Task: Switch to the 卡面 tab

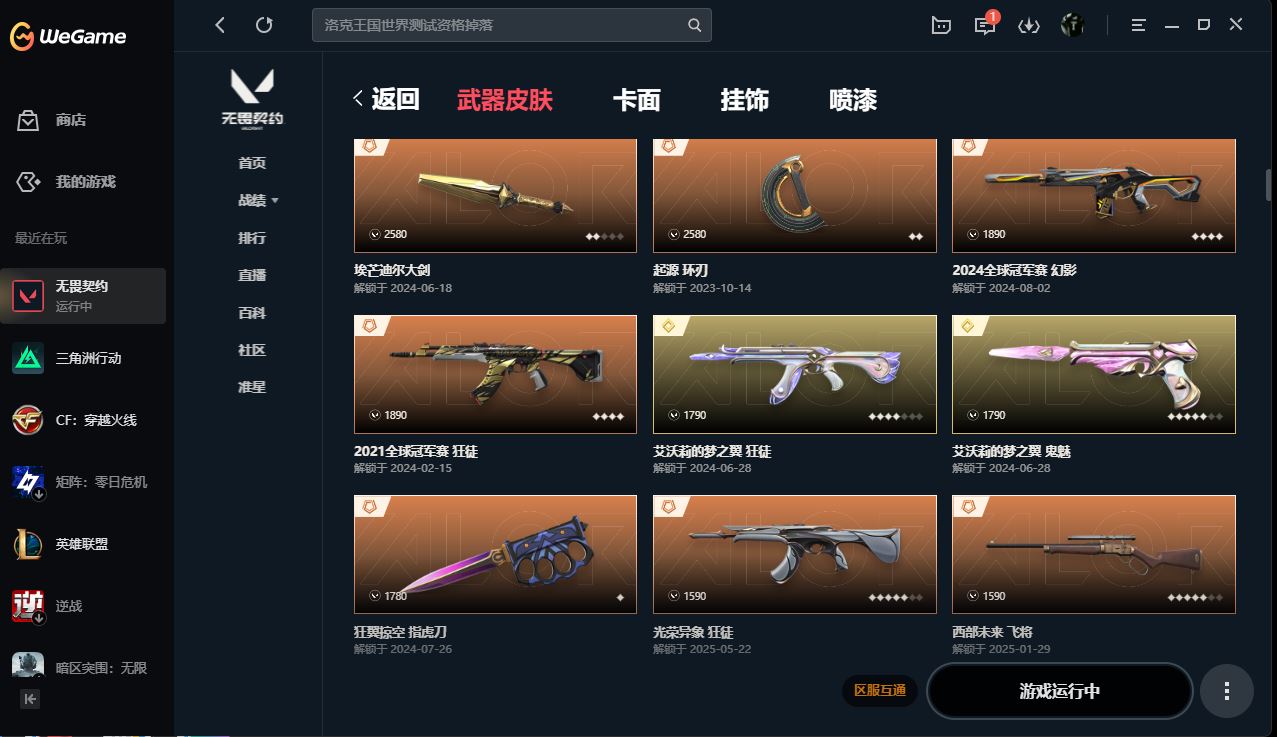Action: click(637, 100)
